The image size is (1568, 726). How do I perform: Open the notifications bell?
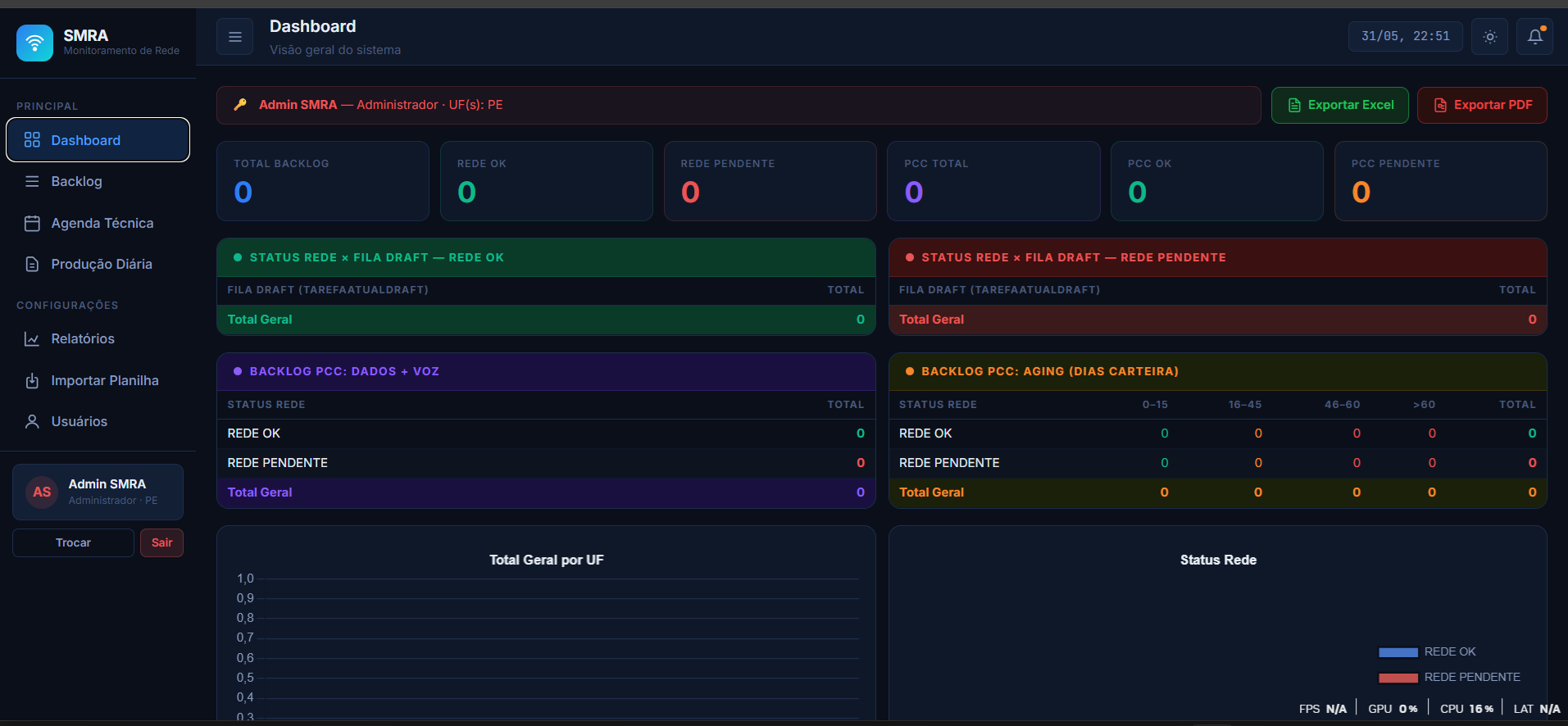(x=1535, y=37)
